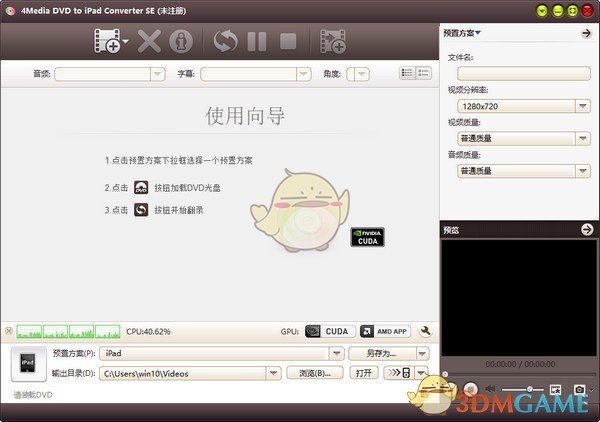Open the snapshot options arrow next to the camera

[592, 390]
